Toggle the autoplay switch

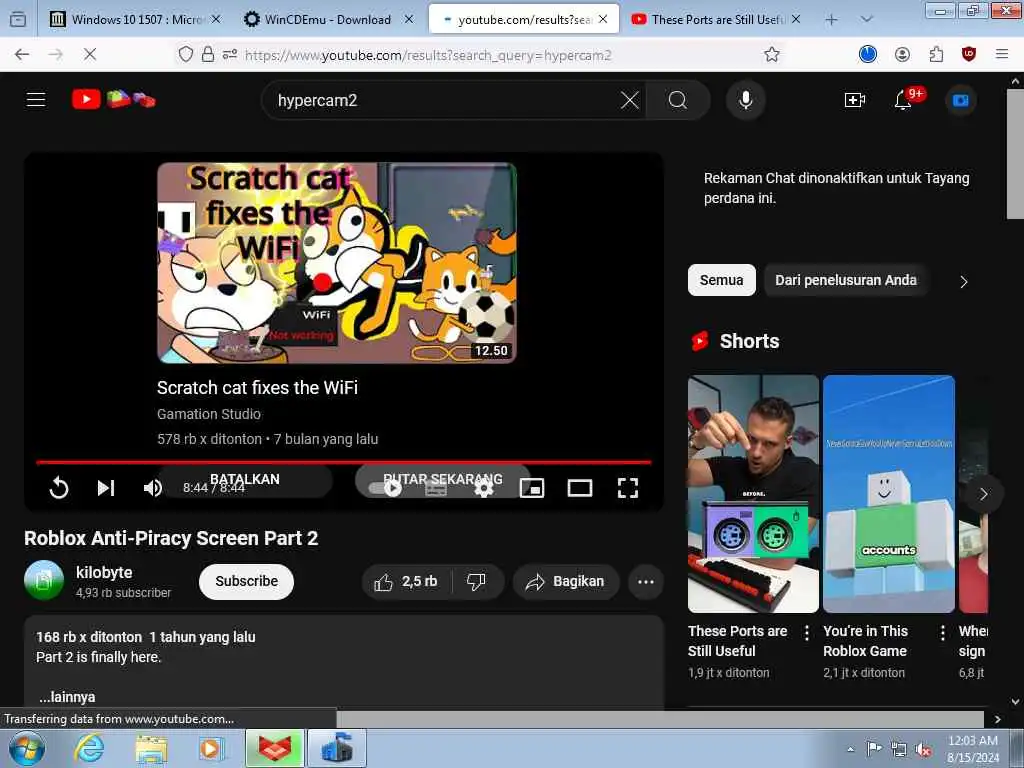(386, 488)
